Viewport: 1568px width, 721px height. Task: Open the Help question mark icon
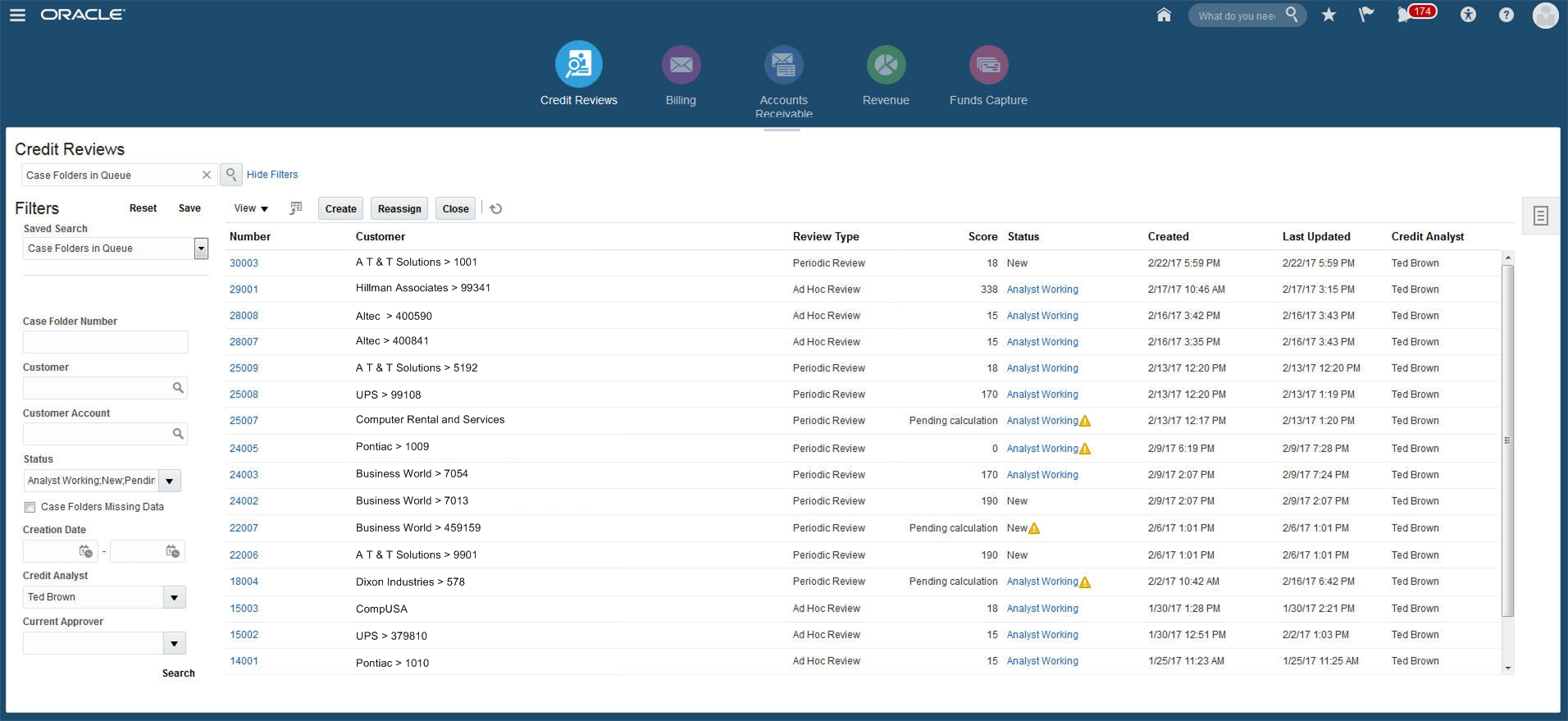(x=1506, y=15)
